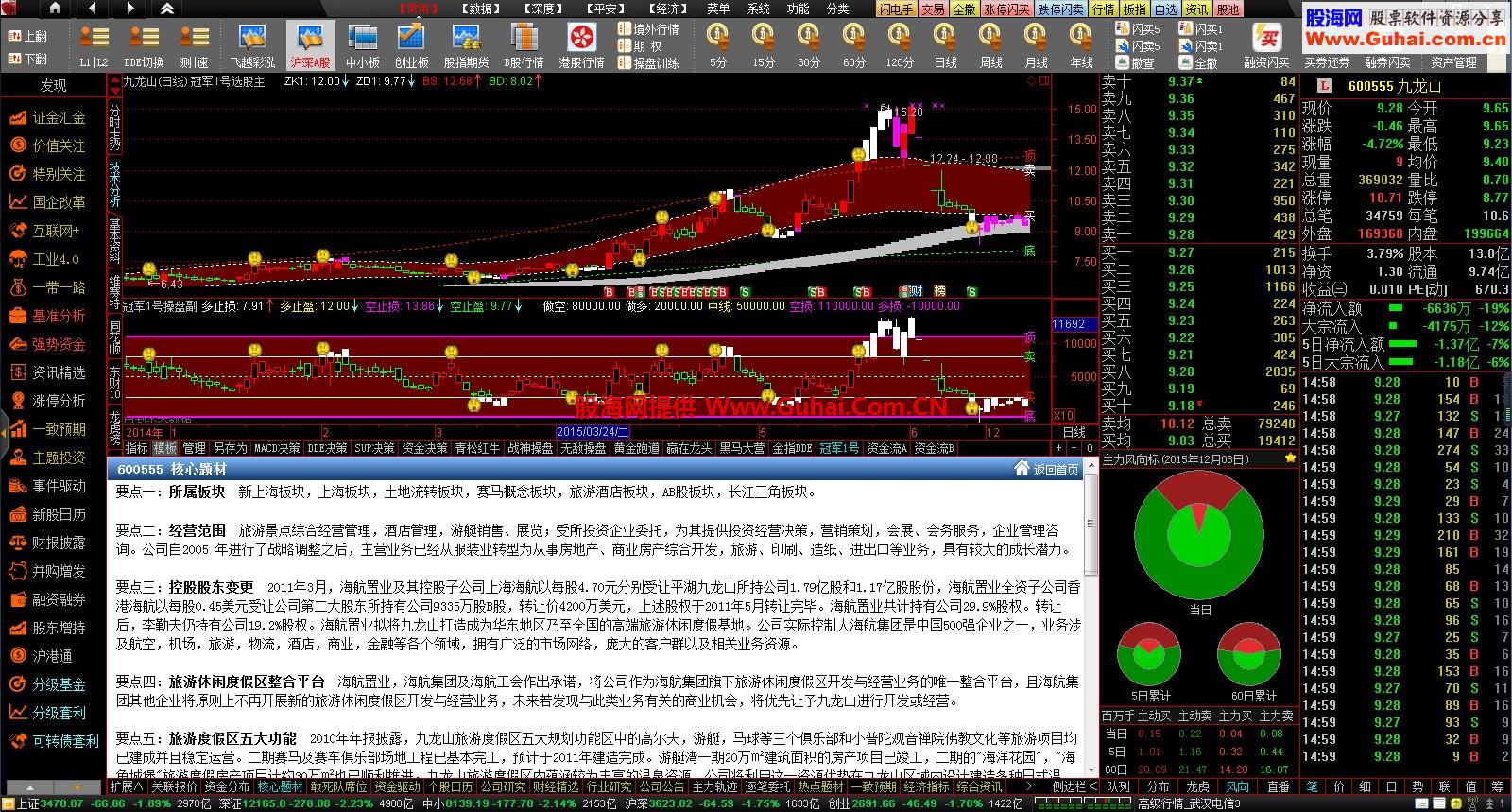
Task: Click 返回首页 return home link
Action: pos(1047,470)
